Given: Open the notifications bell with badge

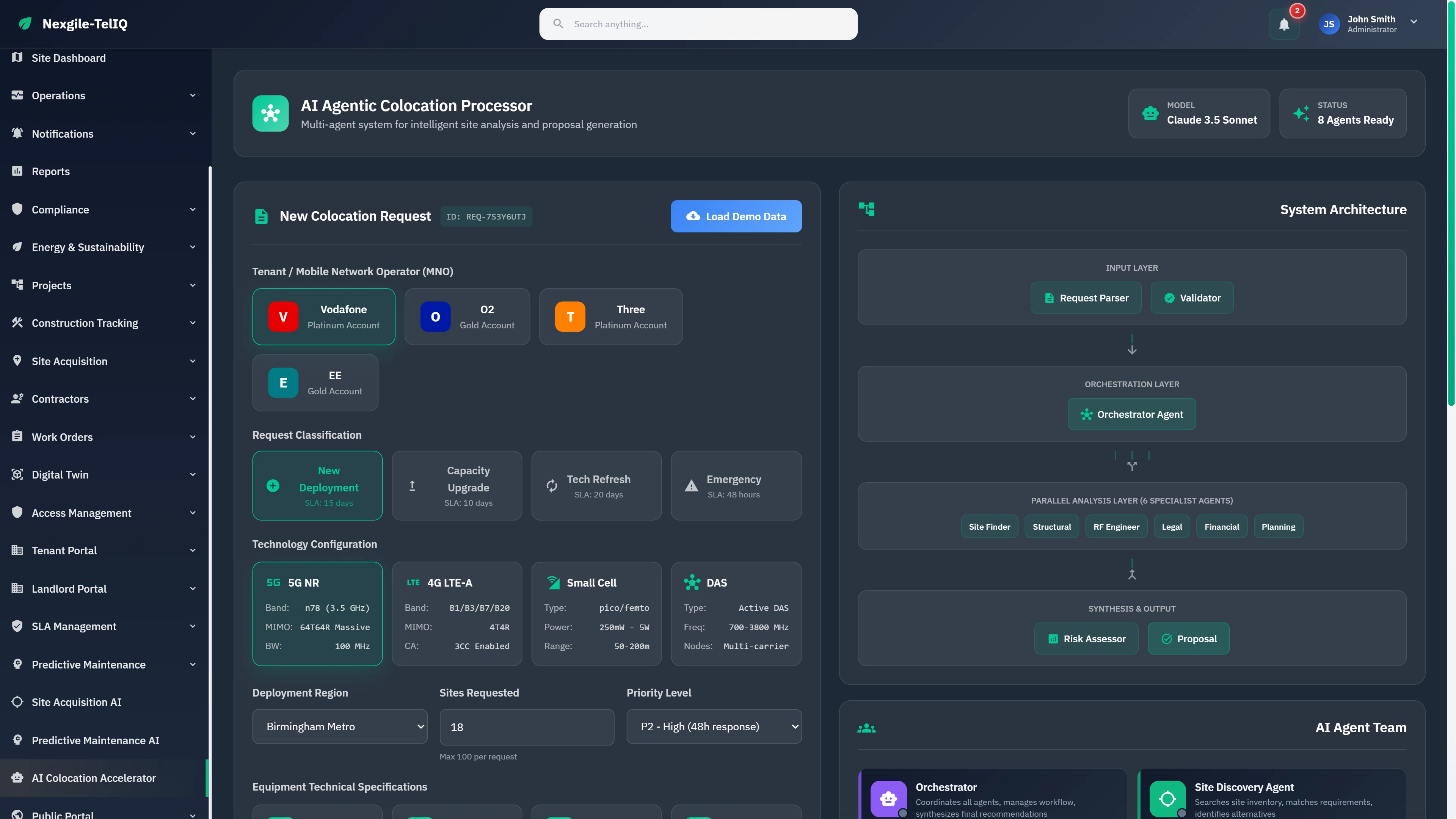Looking at the screenshot, I should [1284, 24].
